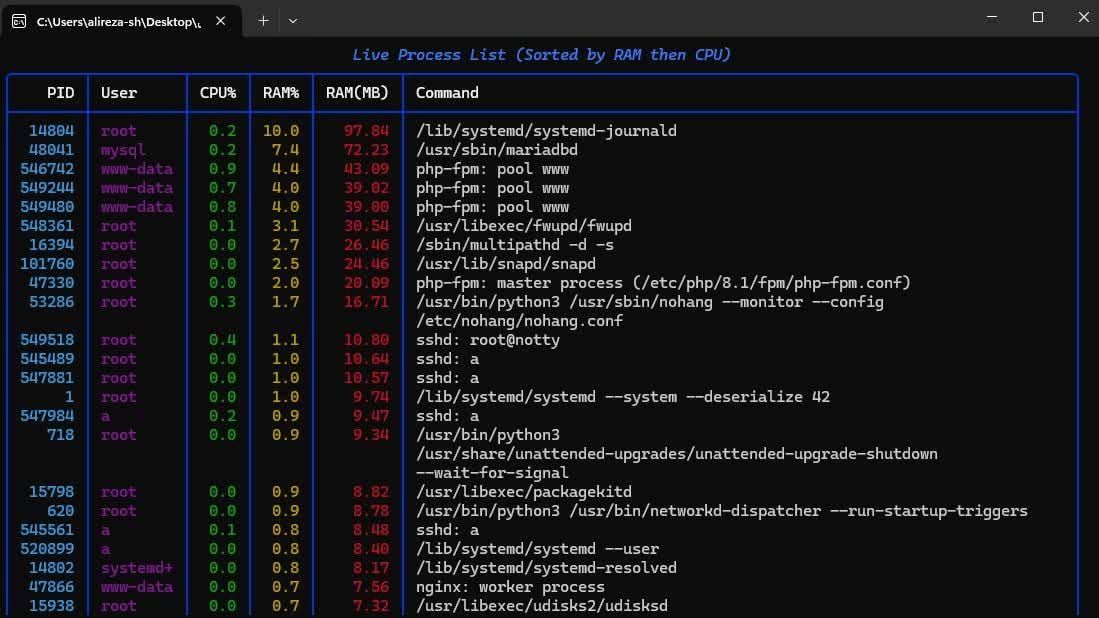Select PID 48041
The width and height of the screenshot is (1099, 618).
tap(51, 150)
